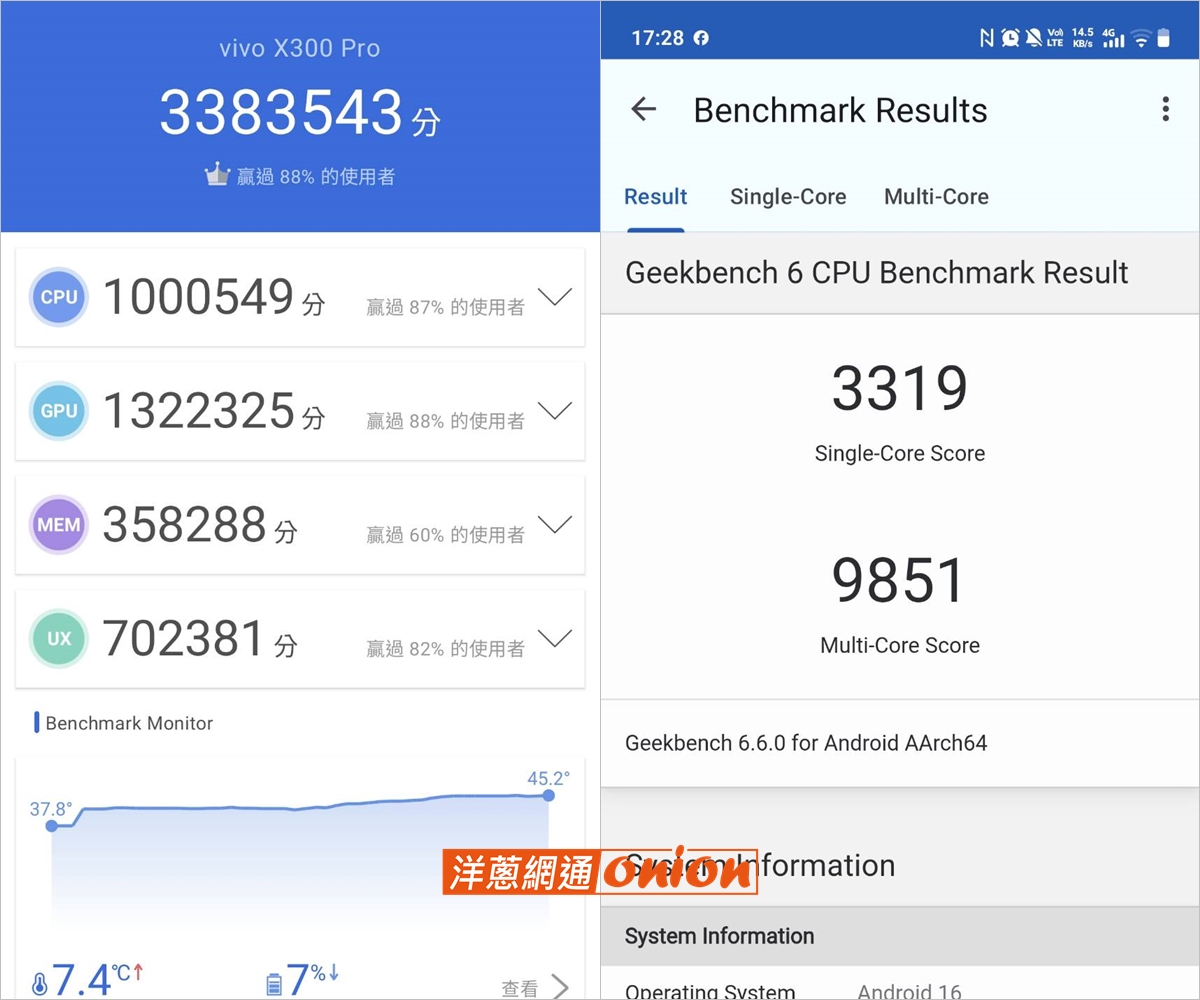The width and height of the screenshot is (1200, 1000).
Task: Tap the back arrow on Benchmark Results
Action: [643, 110]
